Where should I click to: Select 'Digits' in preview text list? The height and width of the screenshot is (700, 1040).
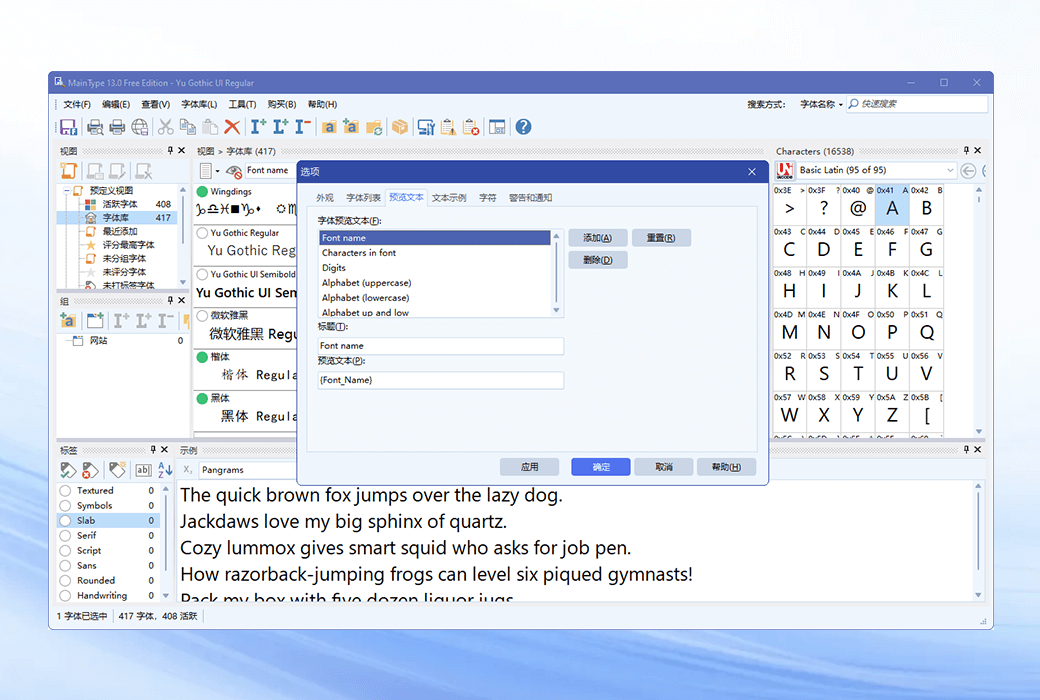[434, 268]
